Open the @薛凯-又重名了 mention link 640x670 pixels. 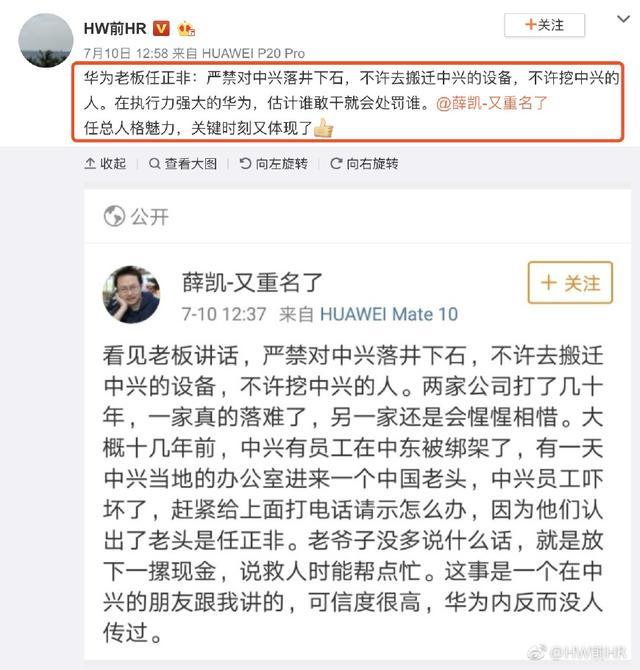(492, 103)
